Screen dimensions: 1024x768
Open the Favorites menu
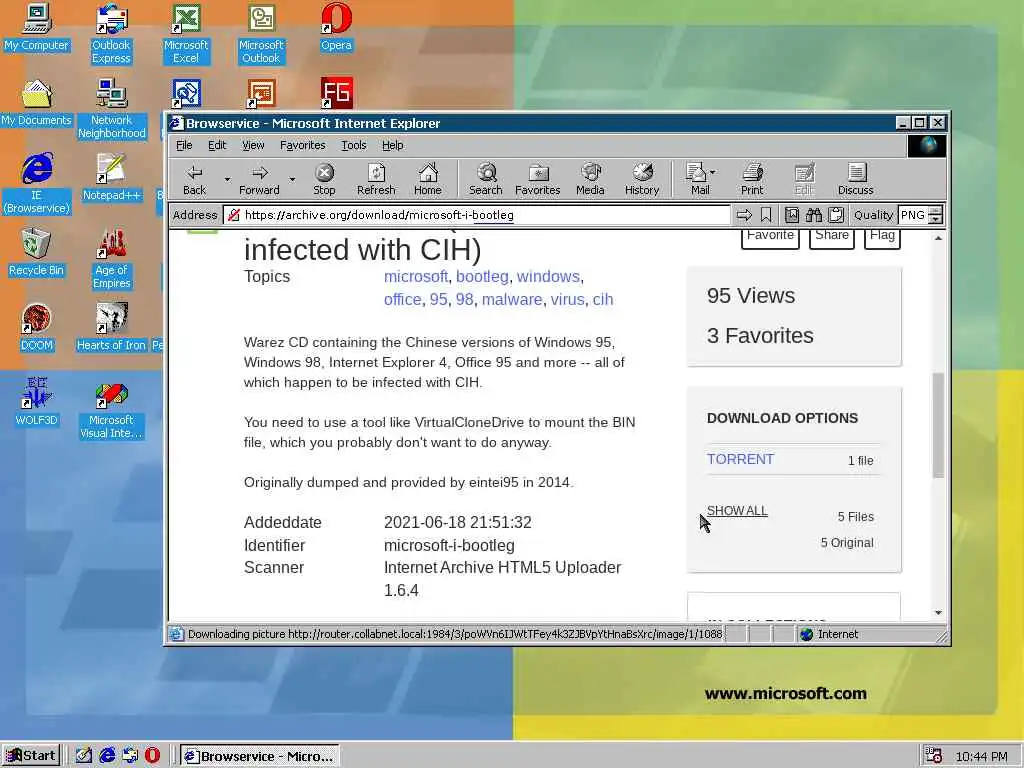click(302, 145)
